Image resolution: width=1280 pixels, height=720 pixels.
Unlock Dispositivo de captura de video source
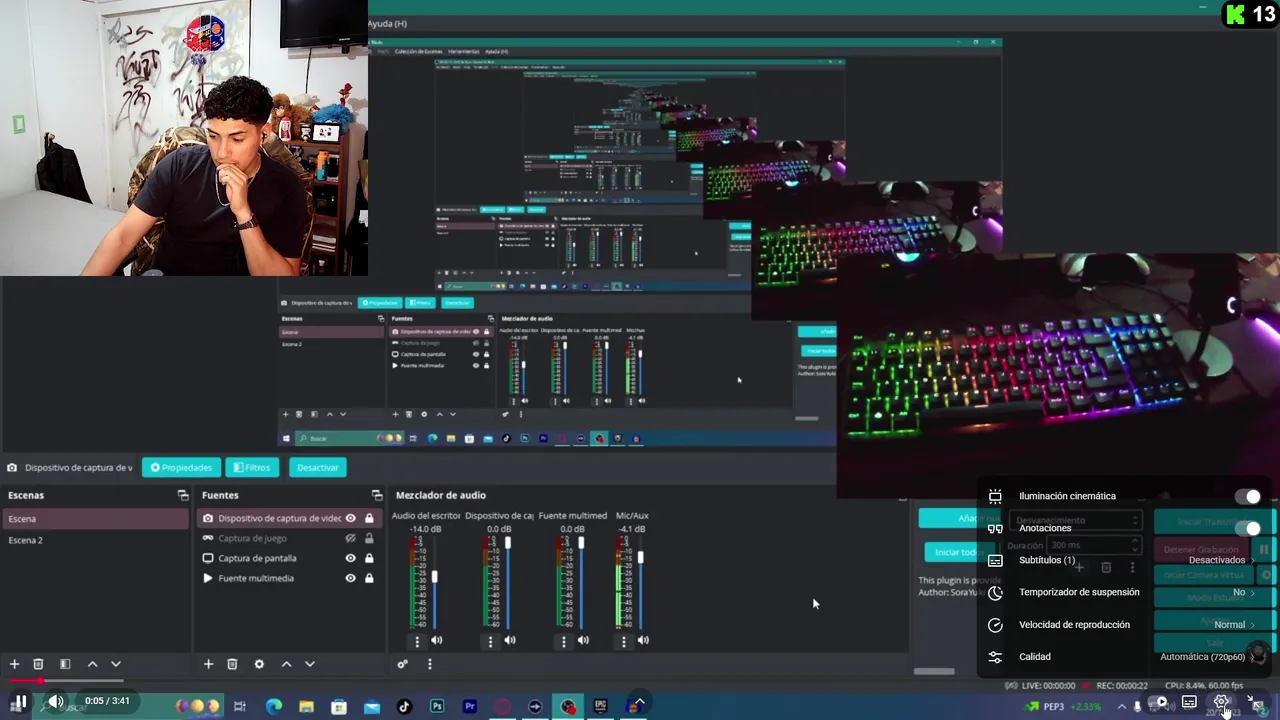[x=369, y=518]
